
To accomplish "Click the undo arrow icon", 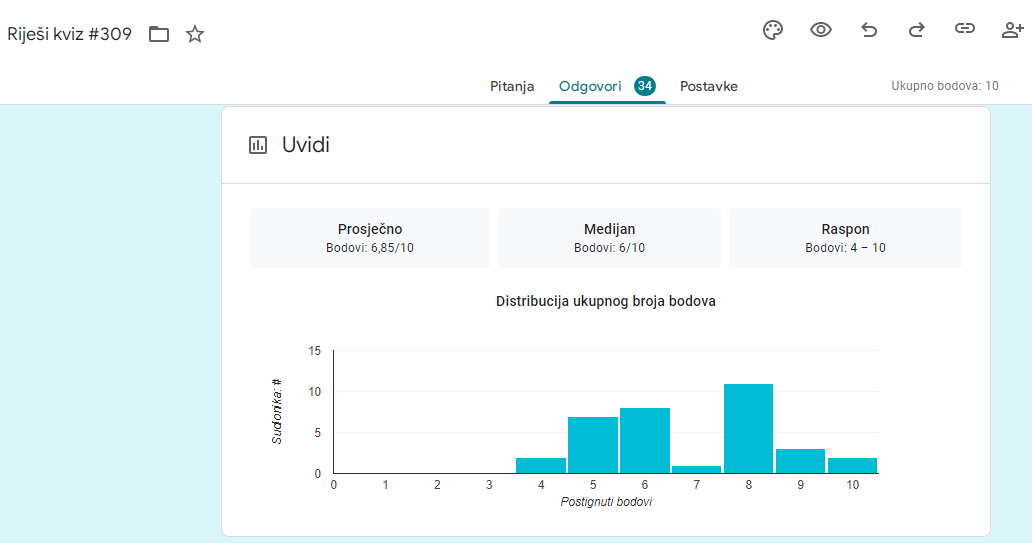I will pyautogui.click(x=869, y=30).
